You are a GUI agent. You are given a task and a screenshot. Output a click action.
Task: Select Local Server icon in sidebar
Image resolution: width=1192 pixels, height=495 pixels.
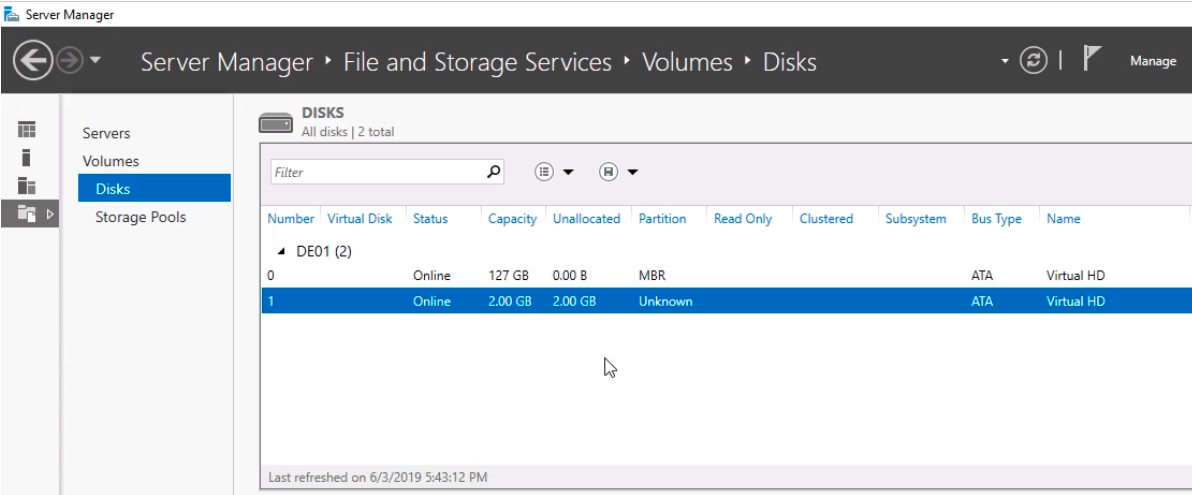(27, 157)
